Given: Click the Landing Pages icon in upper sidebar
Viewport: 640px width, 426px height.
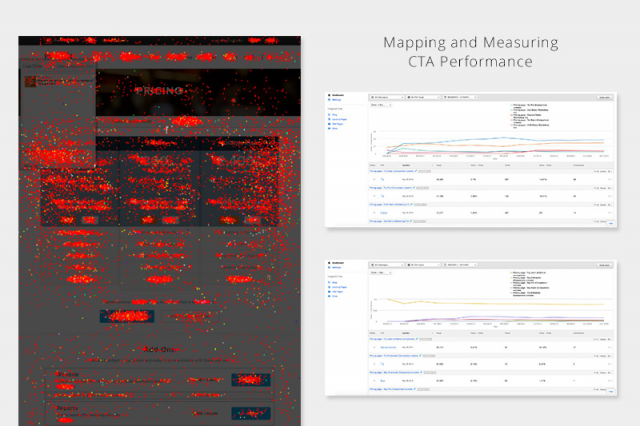Looking at the screenshot, I should (329, 118).
